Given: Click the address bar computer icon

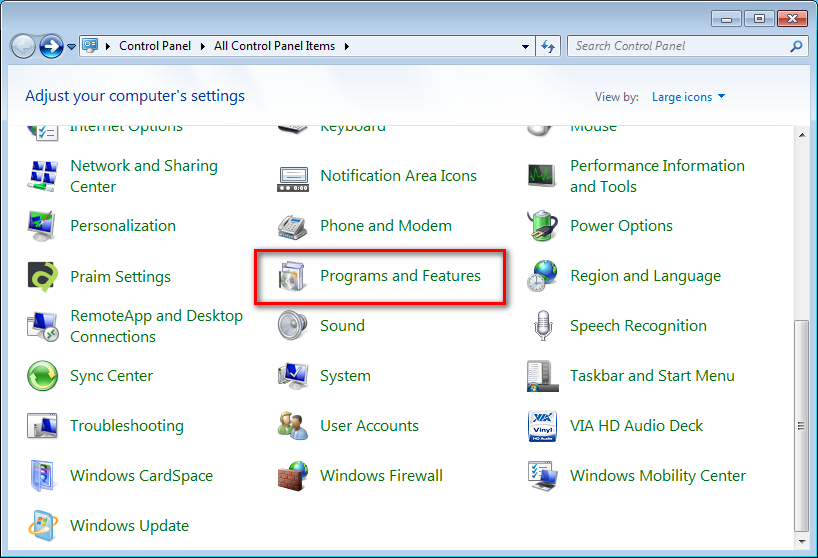Looking at the screenshot, I should (x=90, y=45).
